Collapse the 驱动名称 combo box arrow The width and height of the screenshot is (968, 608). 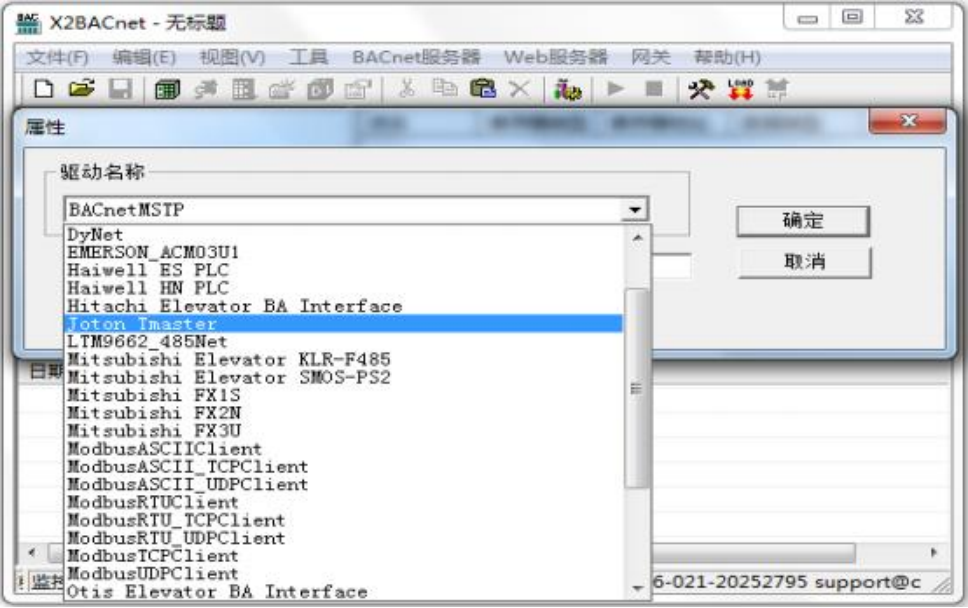click(635, 210)
